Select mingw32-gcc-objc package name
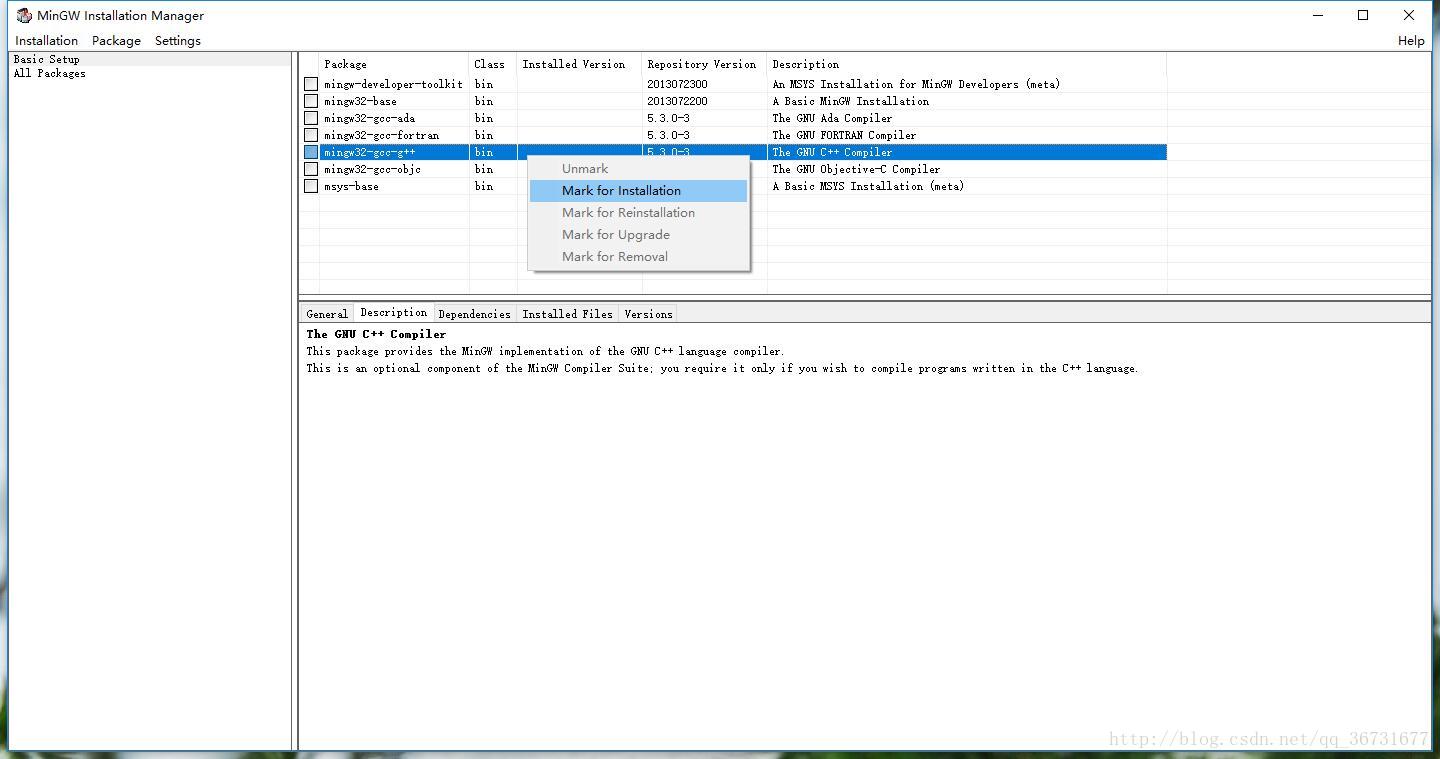1440x759 pixels. click(372, 169)
